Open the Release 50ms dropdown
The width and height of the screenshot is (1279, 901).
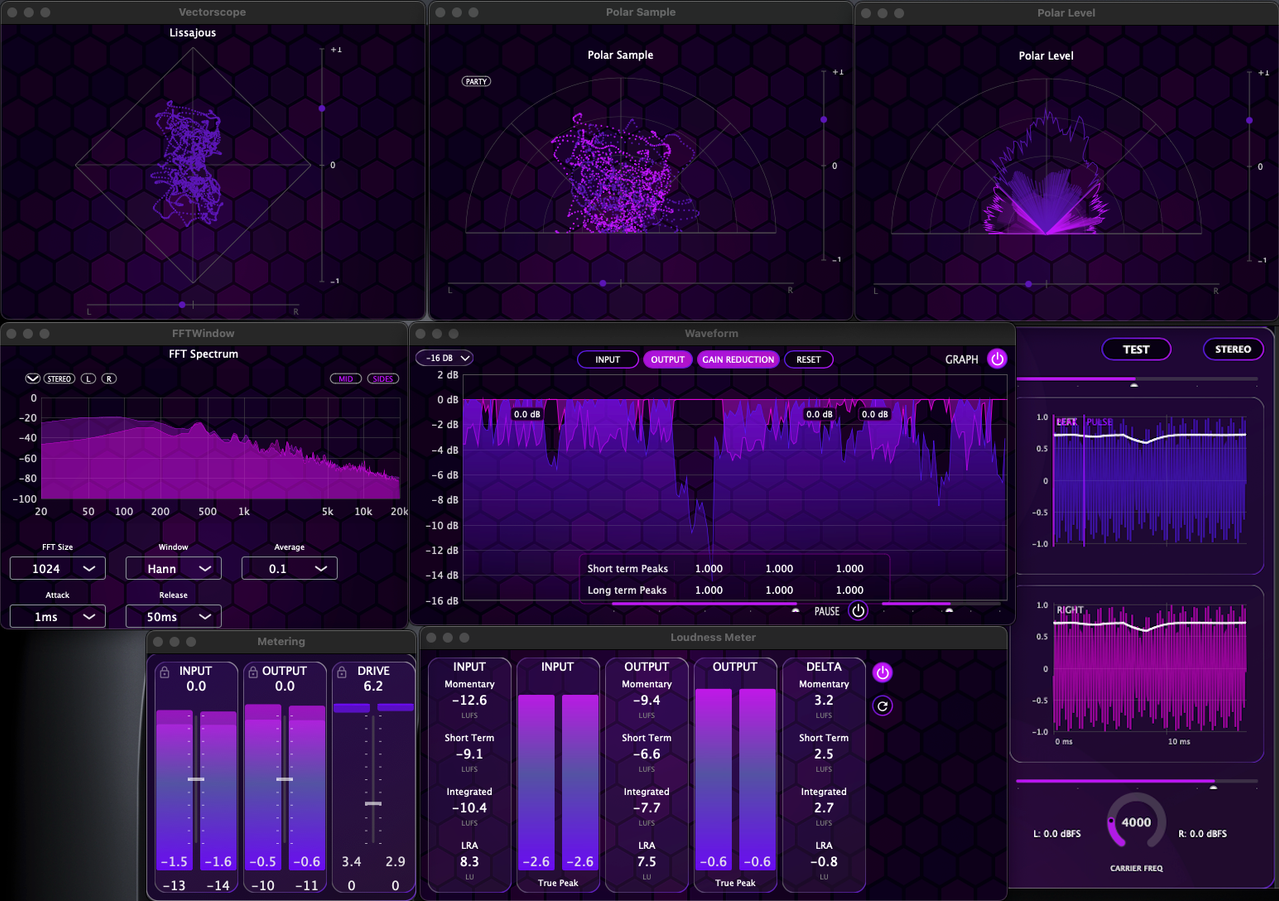pyautogui.click(x=174, y=617)
